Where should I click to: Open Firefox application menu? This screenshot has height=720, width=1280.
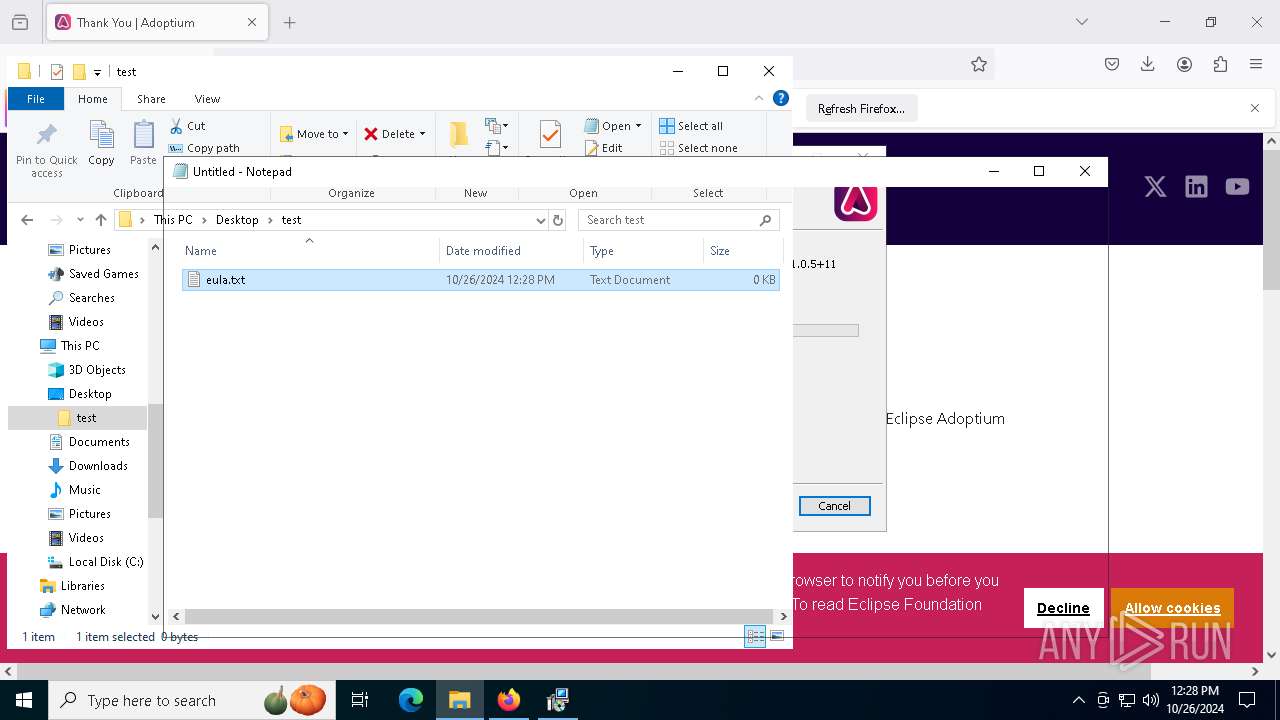click(x=1256, y=64)
